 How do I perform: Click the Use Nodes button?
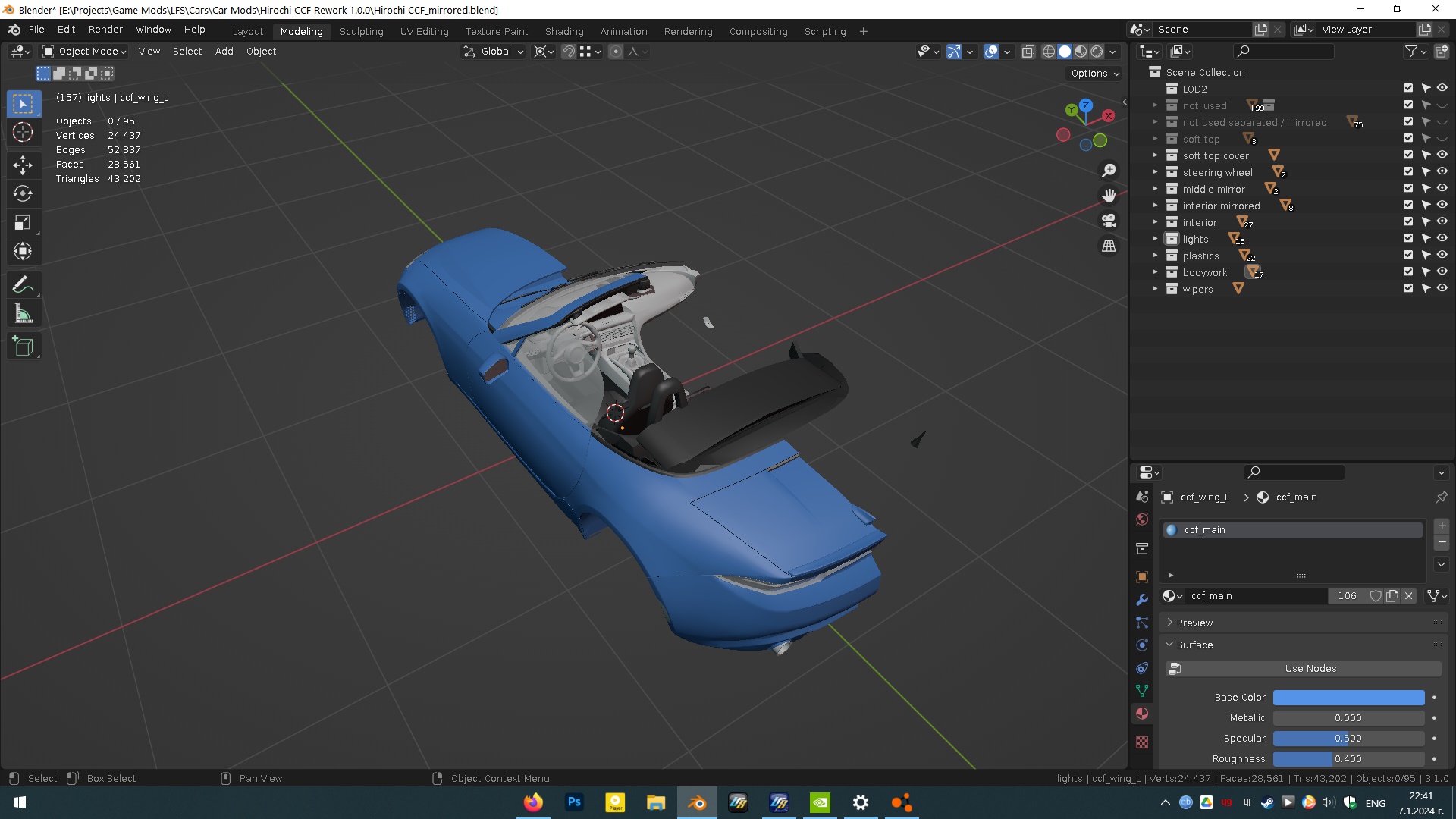[1310, 668]
